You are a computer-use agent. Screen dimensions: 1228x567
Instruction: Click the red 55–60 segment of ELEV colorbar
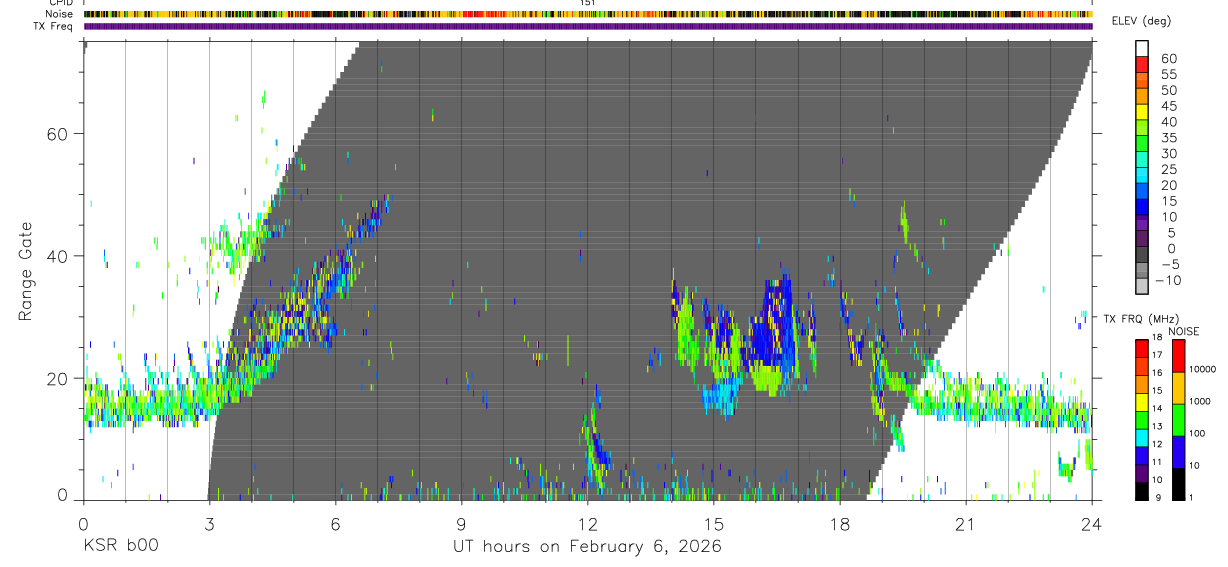click(x=1141, y=67)
